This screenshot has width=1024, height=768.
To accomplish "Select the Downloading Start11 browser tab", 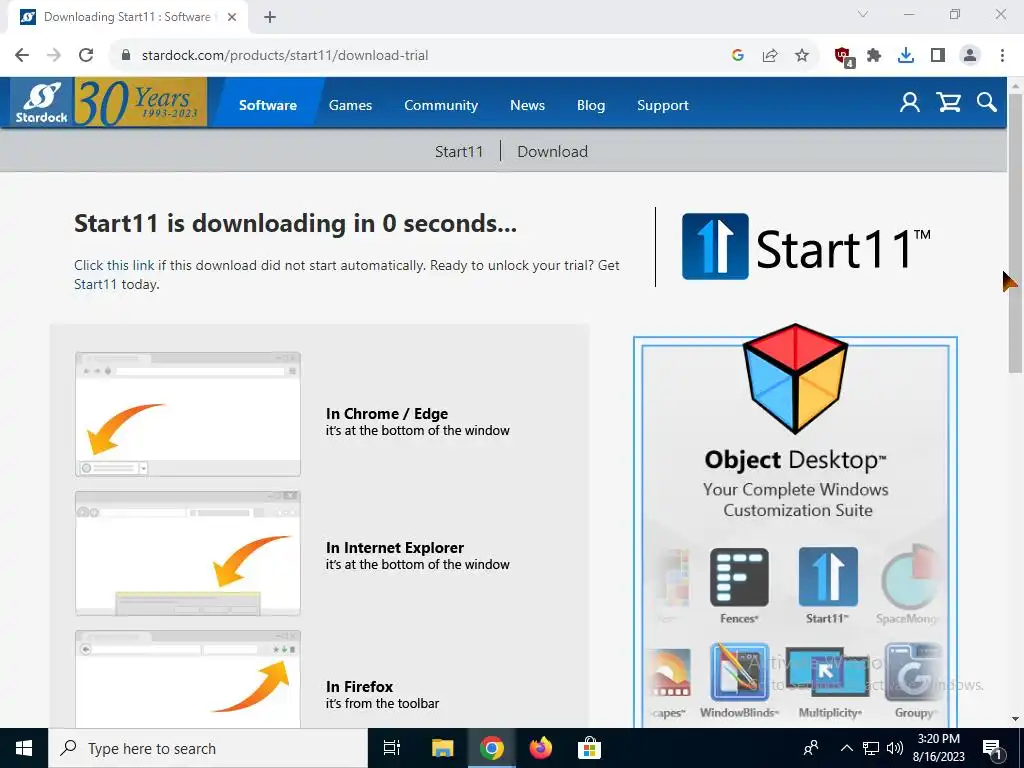I will click(128, 17).
